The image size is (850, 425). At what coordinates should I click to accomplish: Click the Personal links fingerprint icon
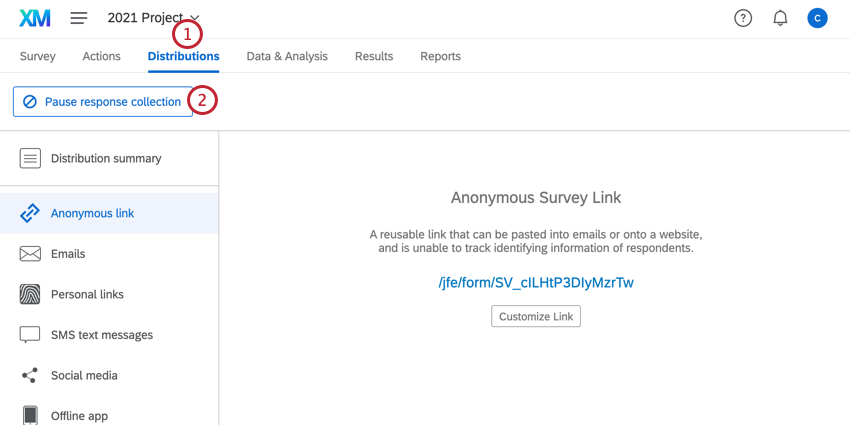point(31,295)
